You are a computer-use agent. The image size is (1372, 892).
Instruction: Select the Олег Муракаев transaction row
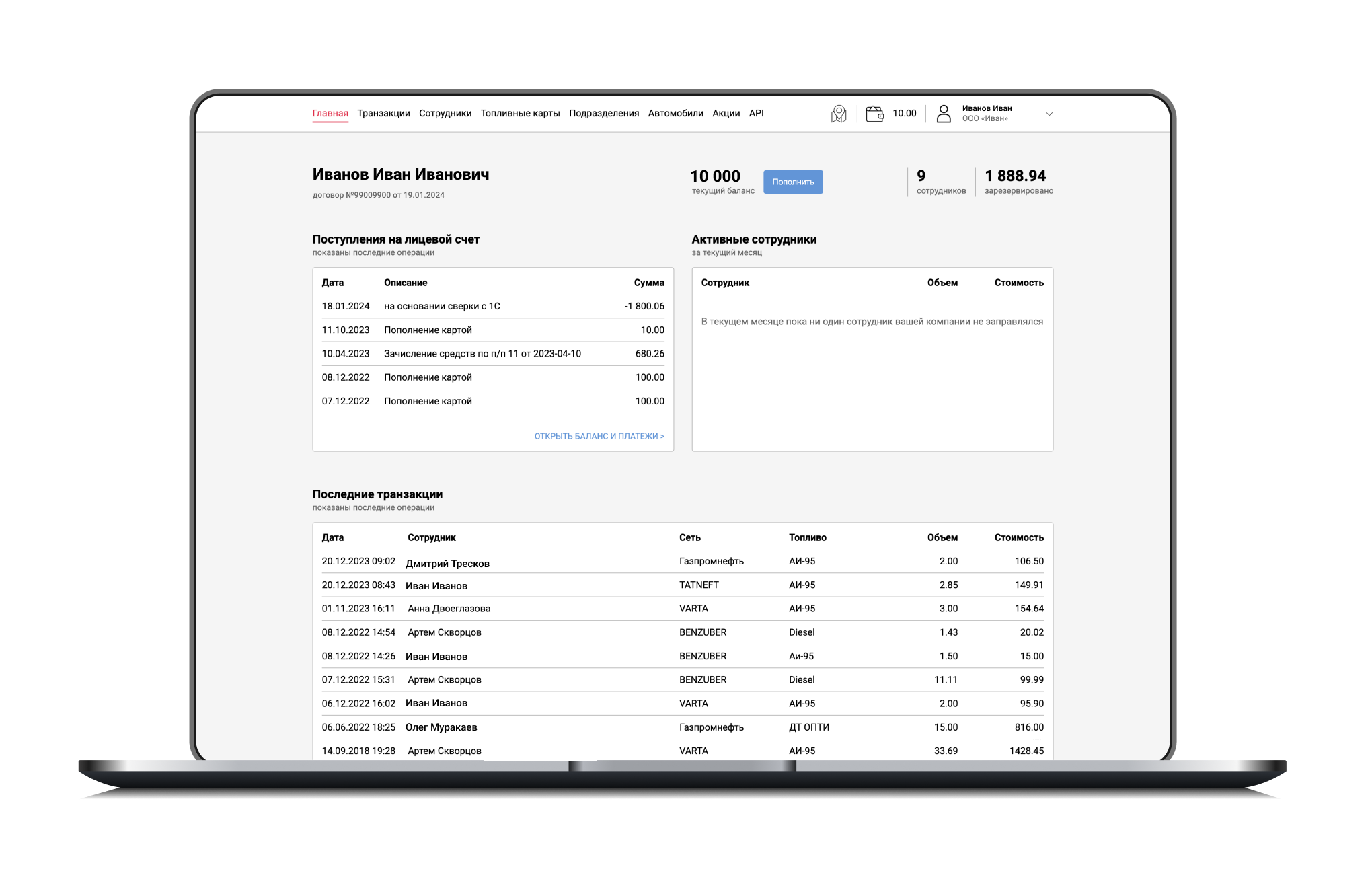click(x=441, y=727)
